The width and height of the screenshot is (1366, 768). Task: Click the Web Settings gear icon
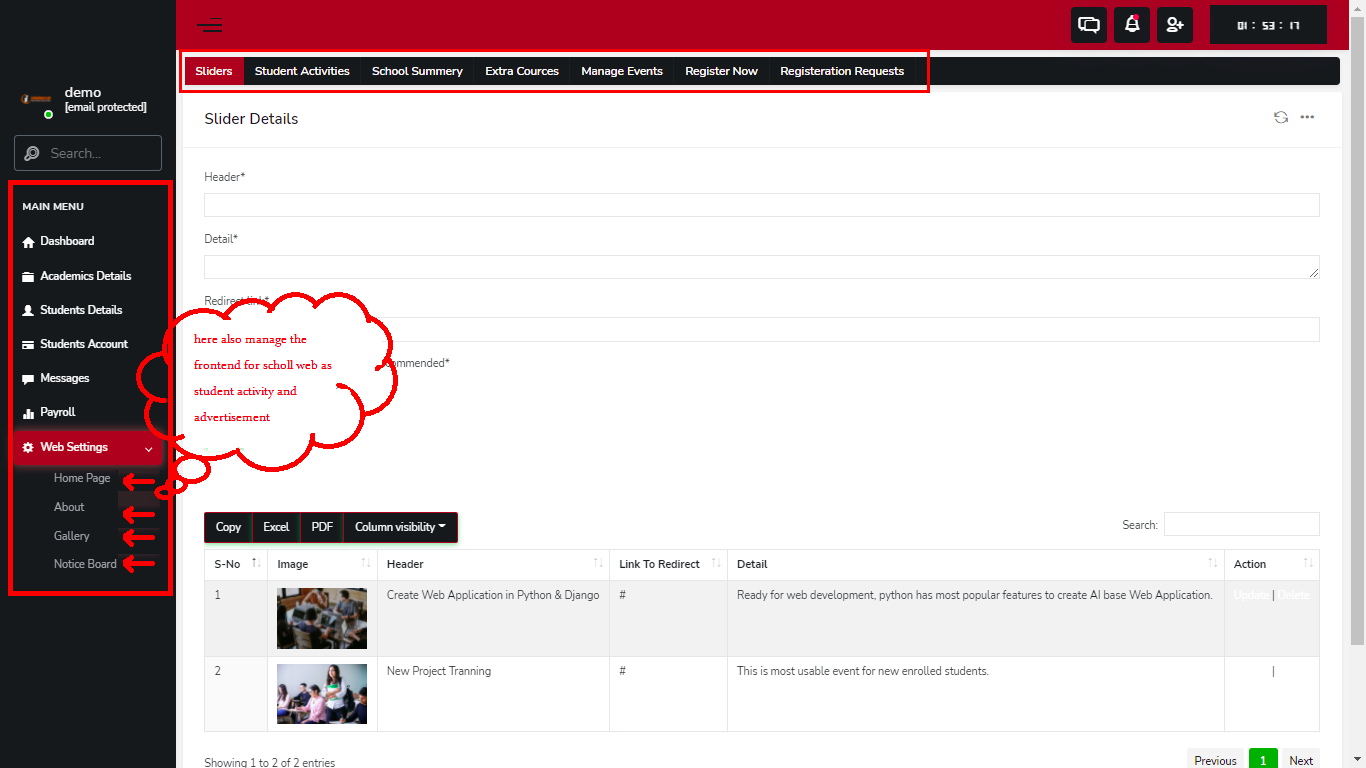(28, 447)
